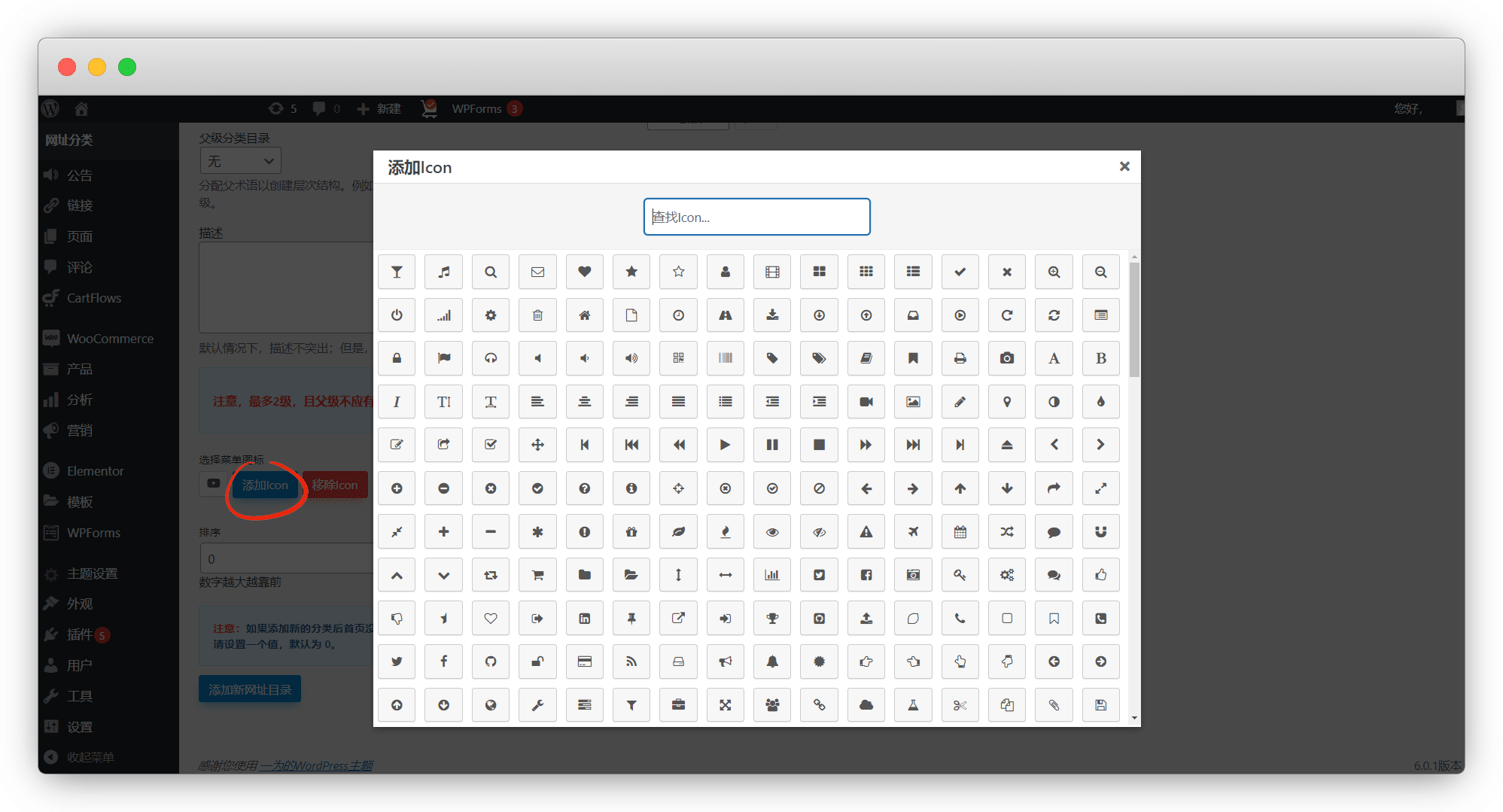Pick the chevron-up icon
Viewport: 1503px width, 812px height.
(x=397, y=575)
